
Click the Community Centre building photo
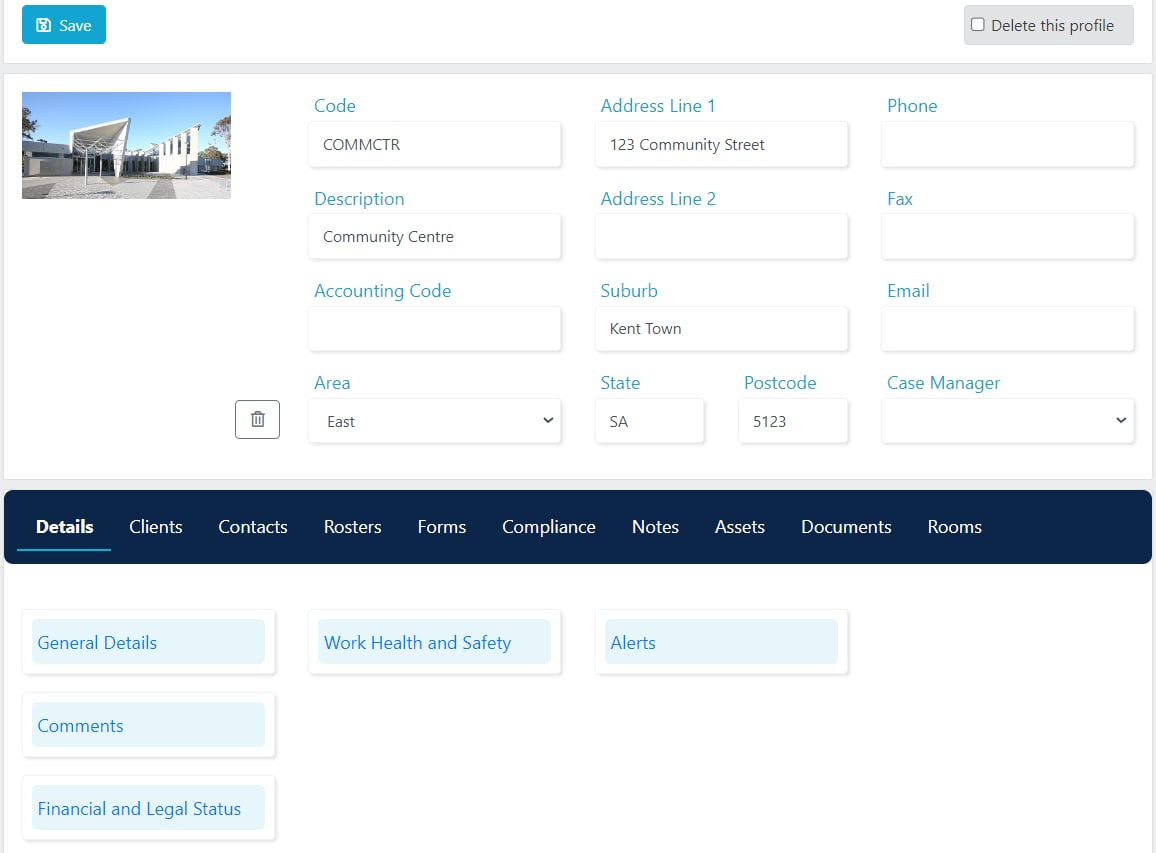126,145
